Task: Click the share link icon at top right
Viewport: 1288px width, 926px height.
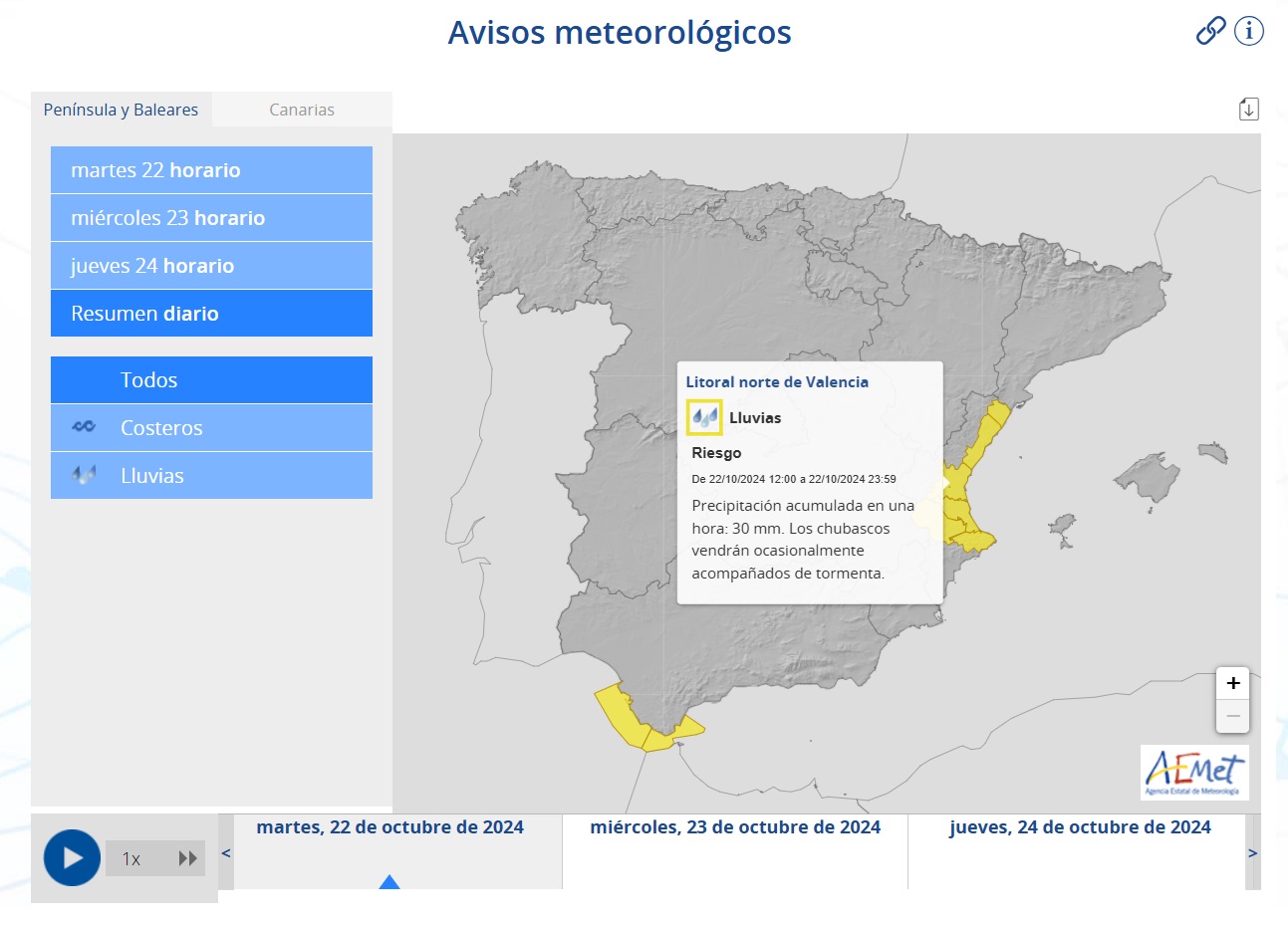Action: 1210,31
